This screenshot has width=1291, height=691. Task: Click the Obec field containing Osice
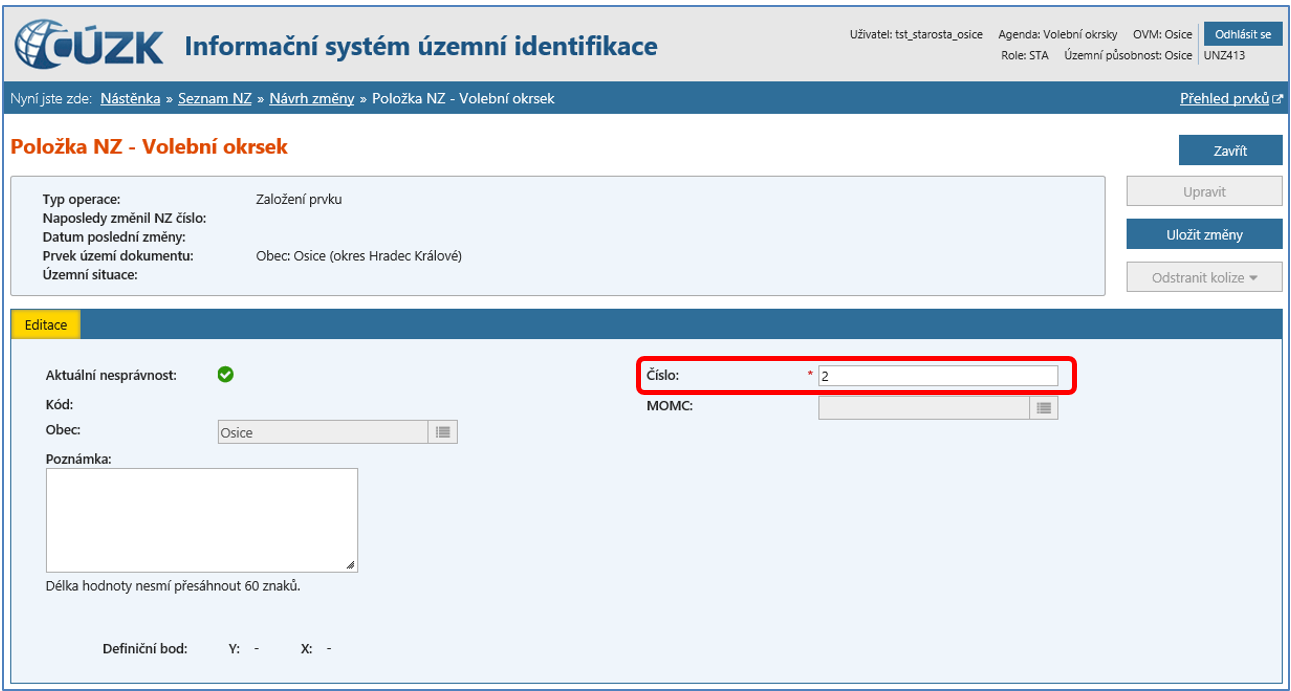click(323, 432)
